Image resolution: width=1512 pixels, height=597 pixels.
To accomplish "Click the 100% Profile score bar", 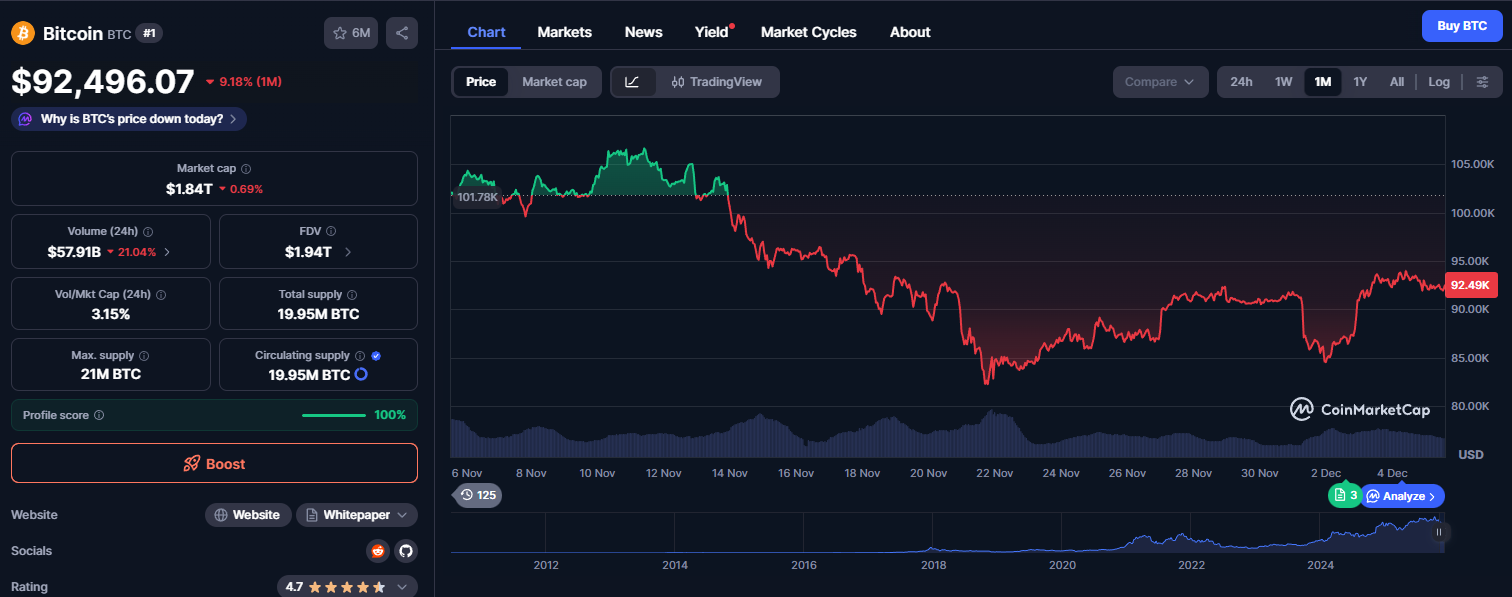I will [335, 414].
